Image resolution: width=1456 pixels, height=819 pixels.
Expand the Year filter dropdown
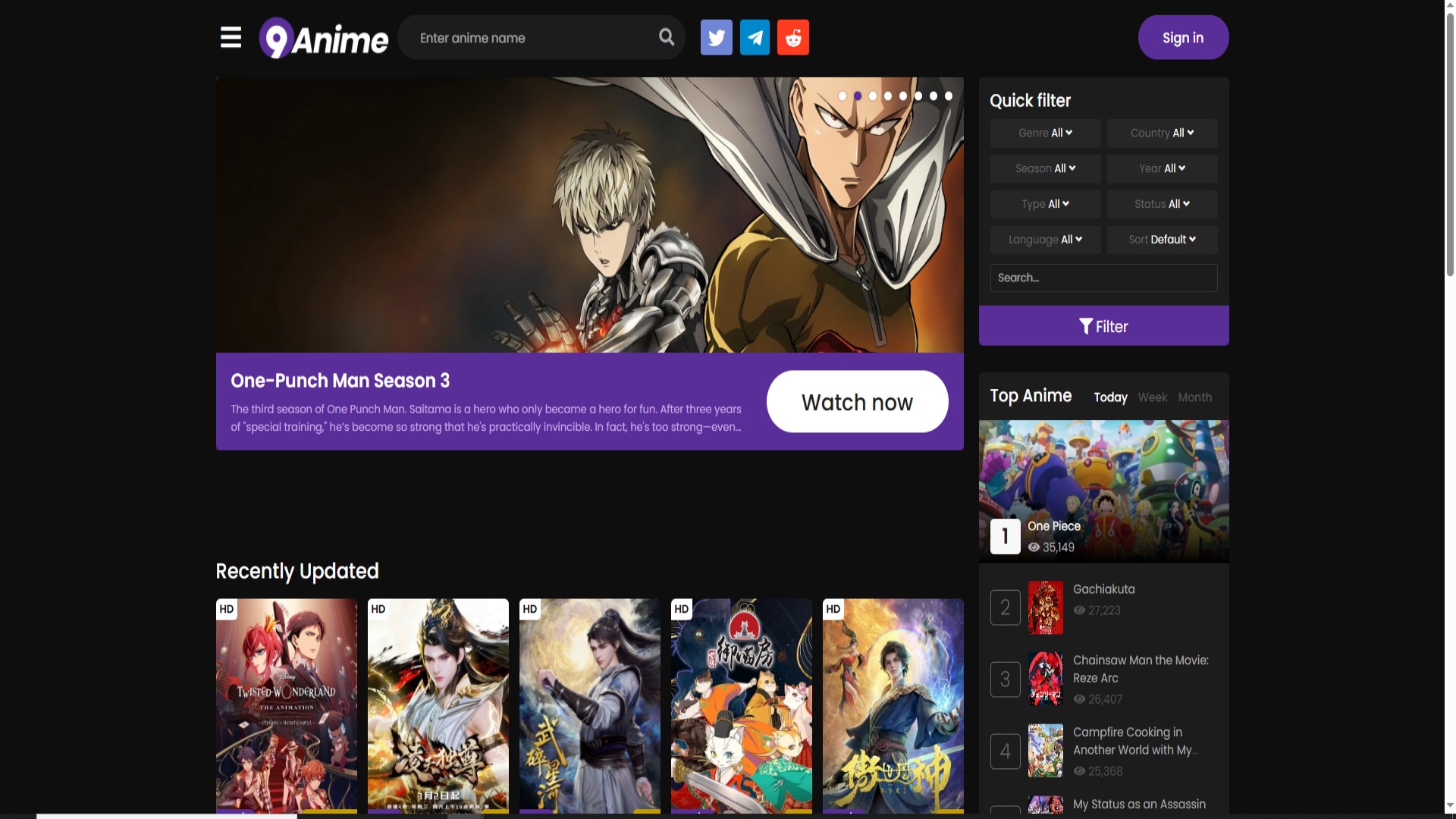click(1162, 168)
